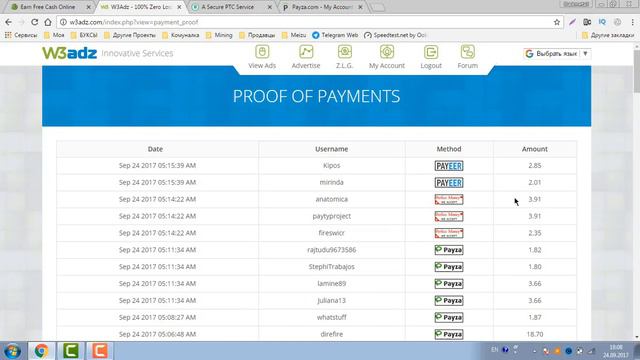Open the Forum icon
The height and width of the screenshot is (360, 640).
click(x=468, y=52)
